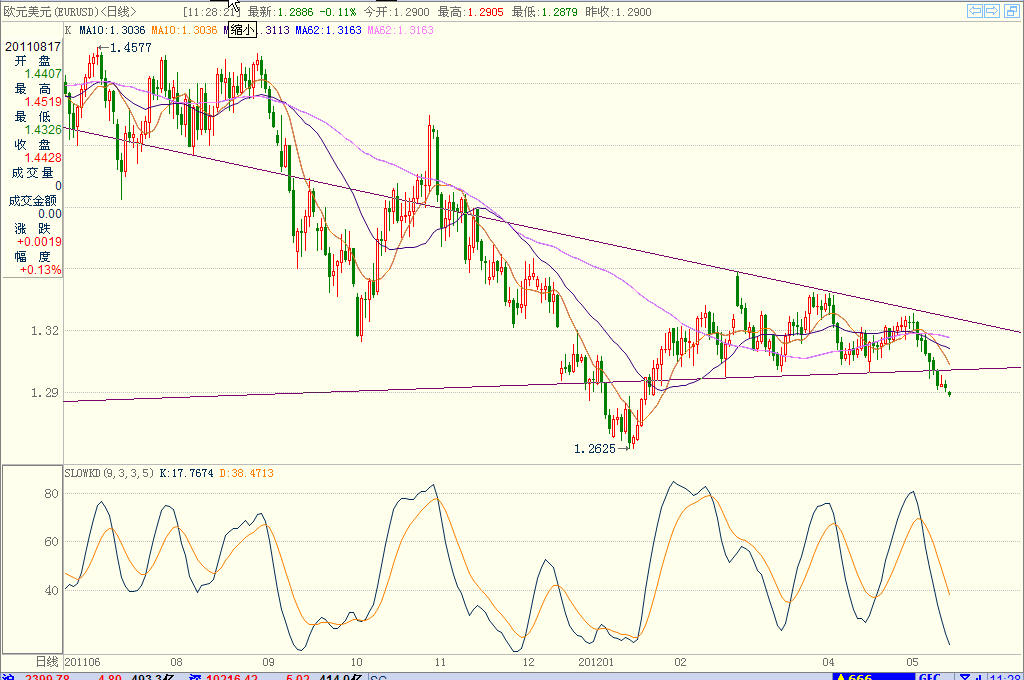Select the pink MA62:1.3163 indicator label

pyautogui.click(x=400, y=30)
